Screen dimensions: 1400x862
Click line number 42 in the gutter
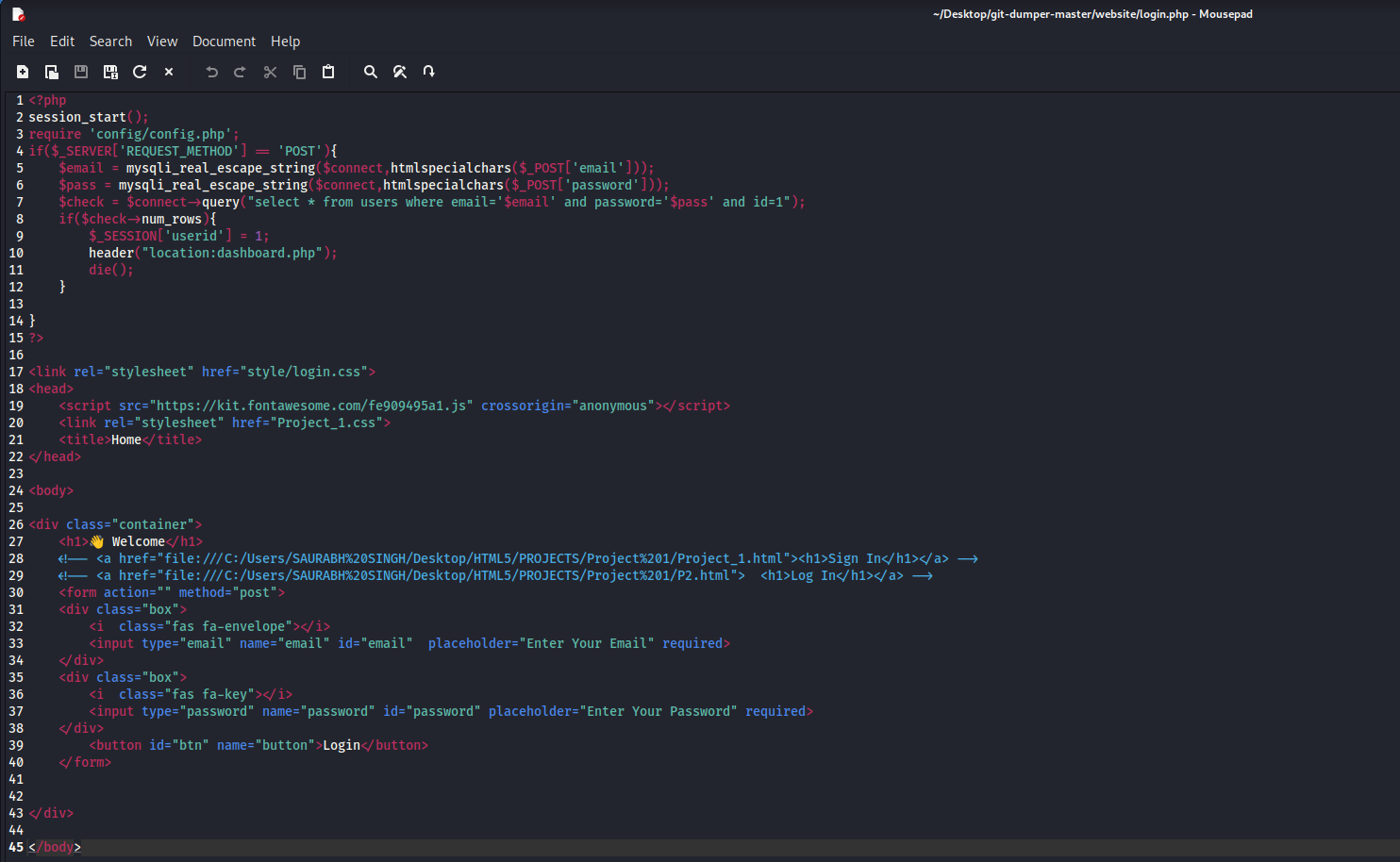click(x=16, y=796)
